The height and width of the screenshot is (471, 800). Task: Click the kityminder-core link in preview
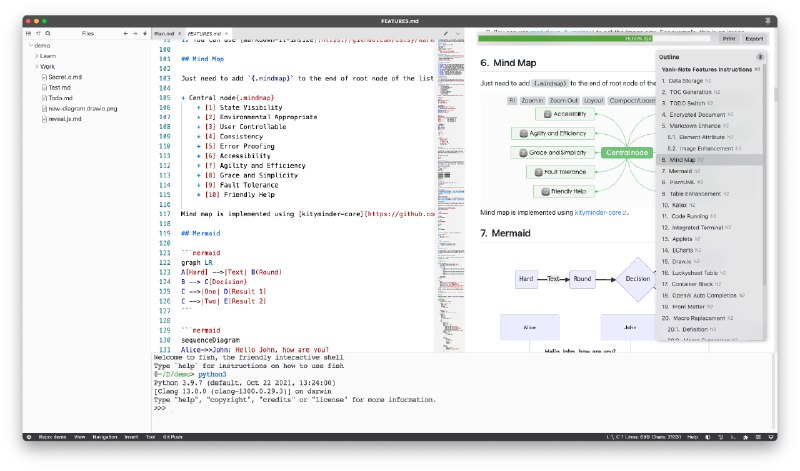600,213
